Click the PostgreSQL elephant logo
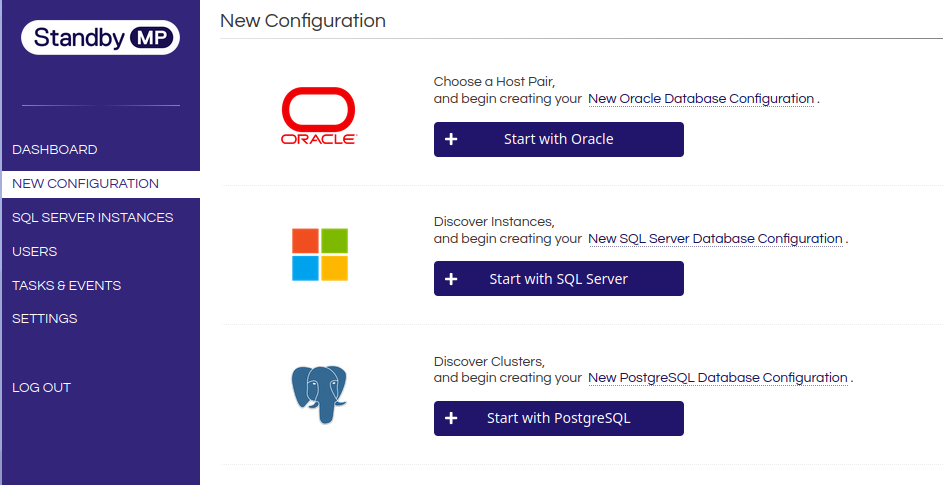The width and height of the screenshot is (943, 485). (319, 394)
